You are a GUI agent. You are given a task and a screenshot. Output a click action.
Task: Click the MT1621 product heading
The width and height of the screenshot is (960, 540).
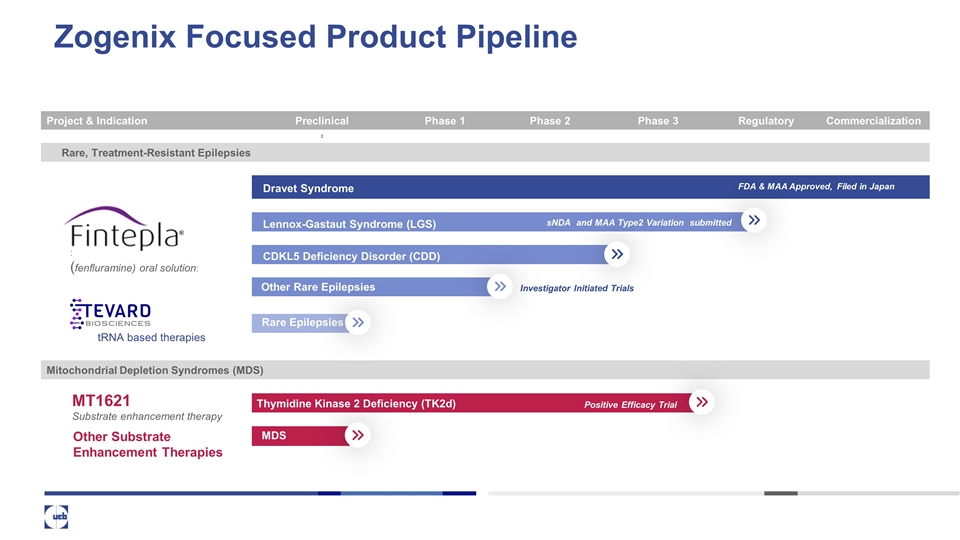pyautogui.click(x=102, y=401)
